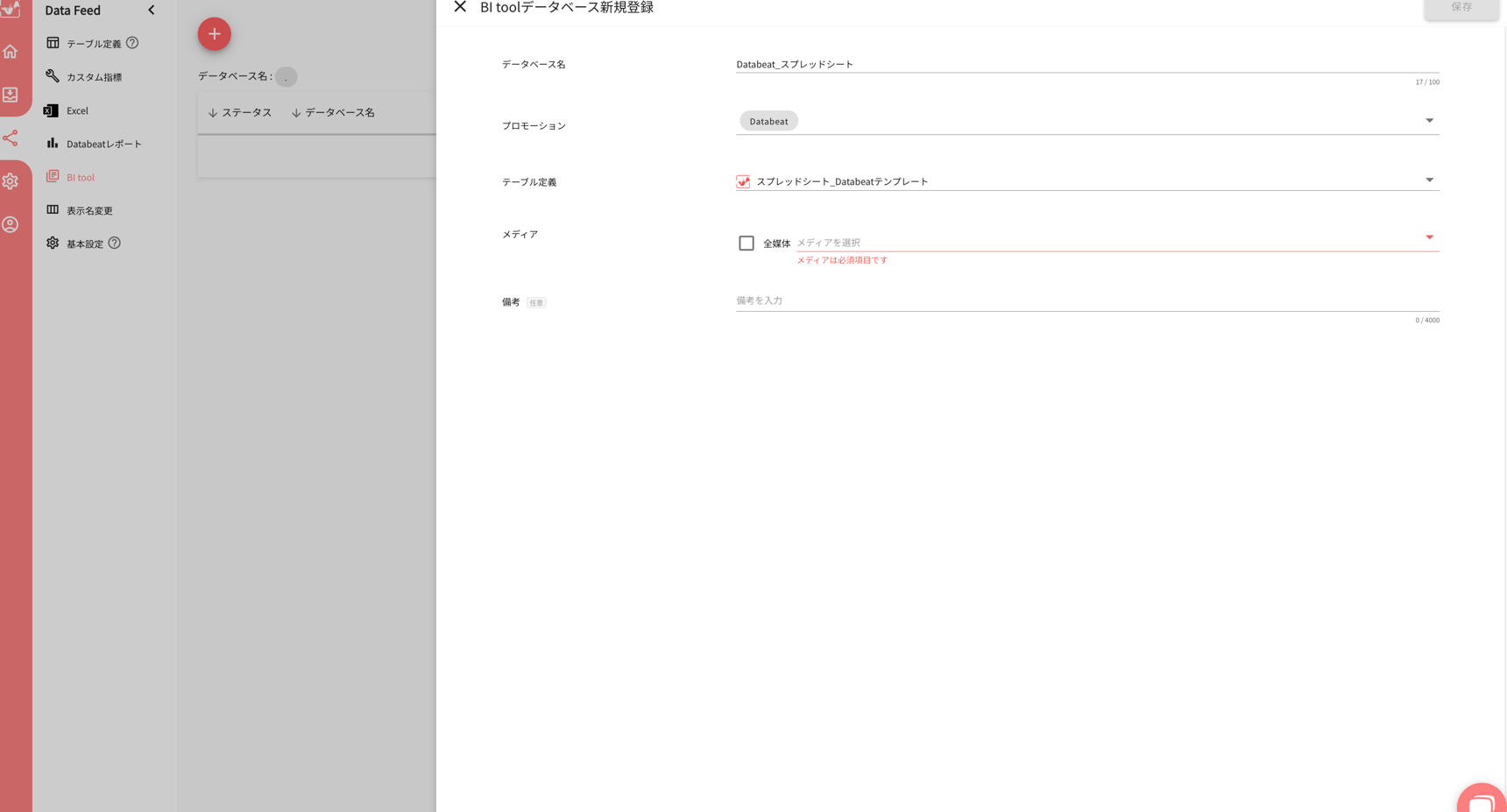Image resolution: width=1507 pixels, height=812 pixels.
Task: Click the user account icon at bottom left
Action: pos(11,224)
